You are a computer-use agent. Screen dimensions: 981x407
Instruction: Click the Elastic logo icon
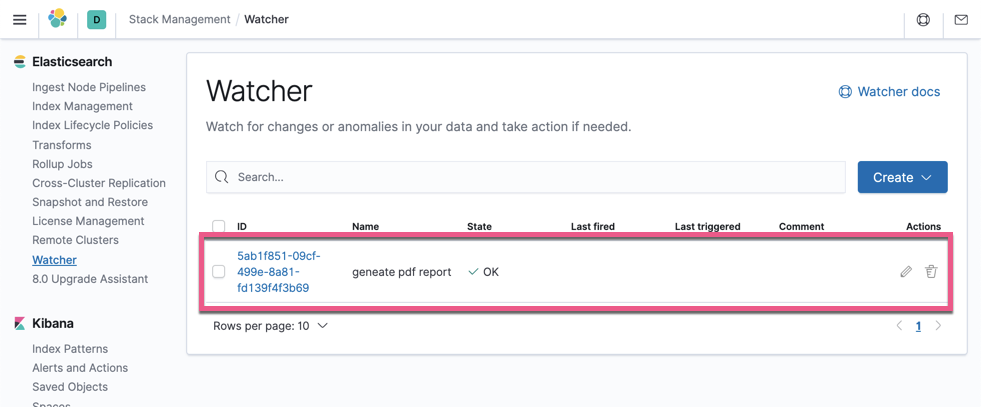click(58, 19)
